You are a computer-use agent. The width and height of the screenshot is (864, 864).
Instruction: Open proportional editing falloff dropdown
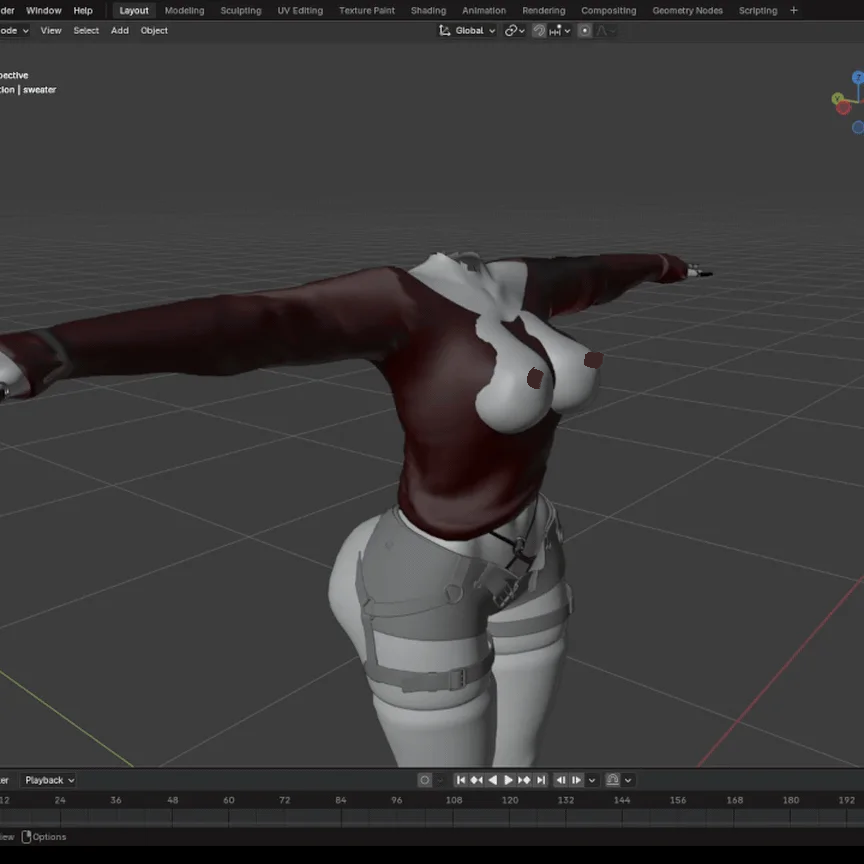606,31
